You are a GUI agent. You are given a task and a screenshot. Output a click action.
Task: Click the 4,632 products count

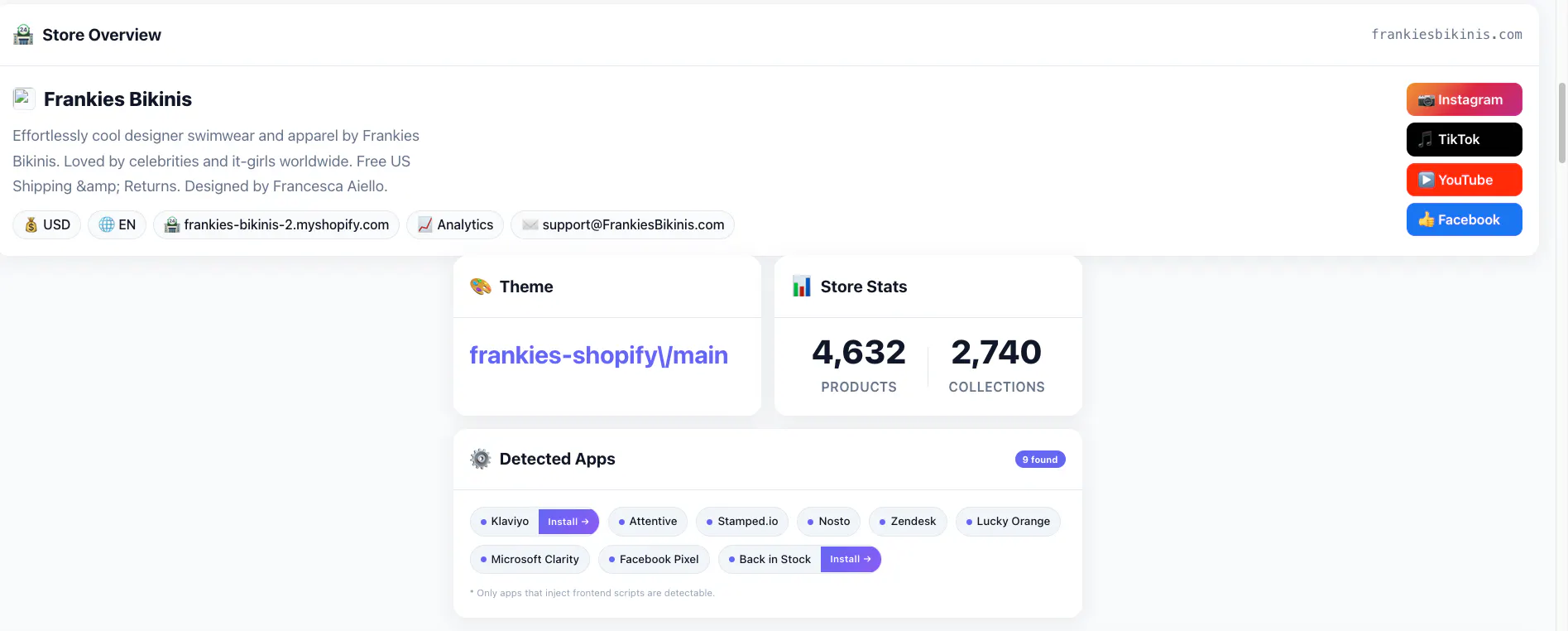pyautogui.click(x=859, y=352)
